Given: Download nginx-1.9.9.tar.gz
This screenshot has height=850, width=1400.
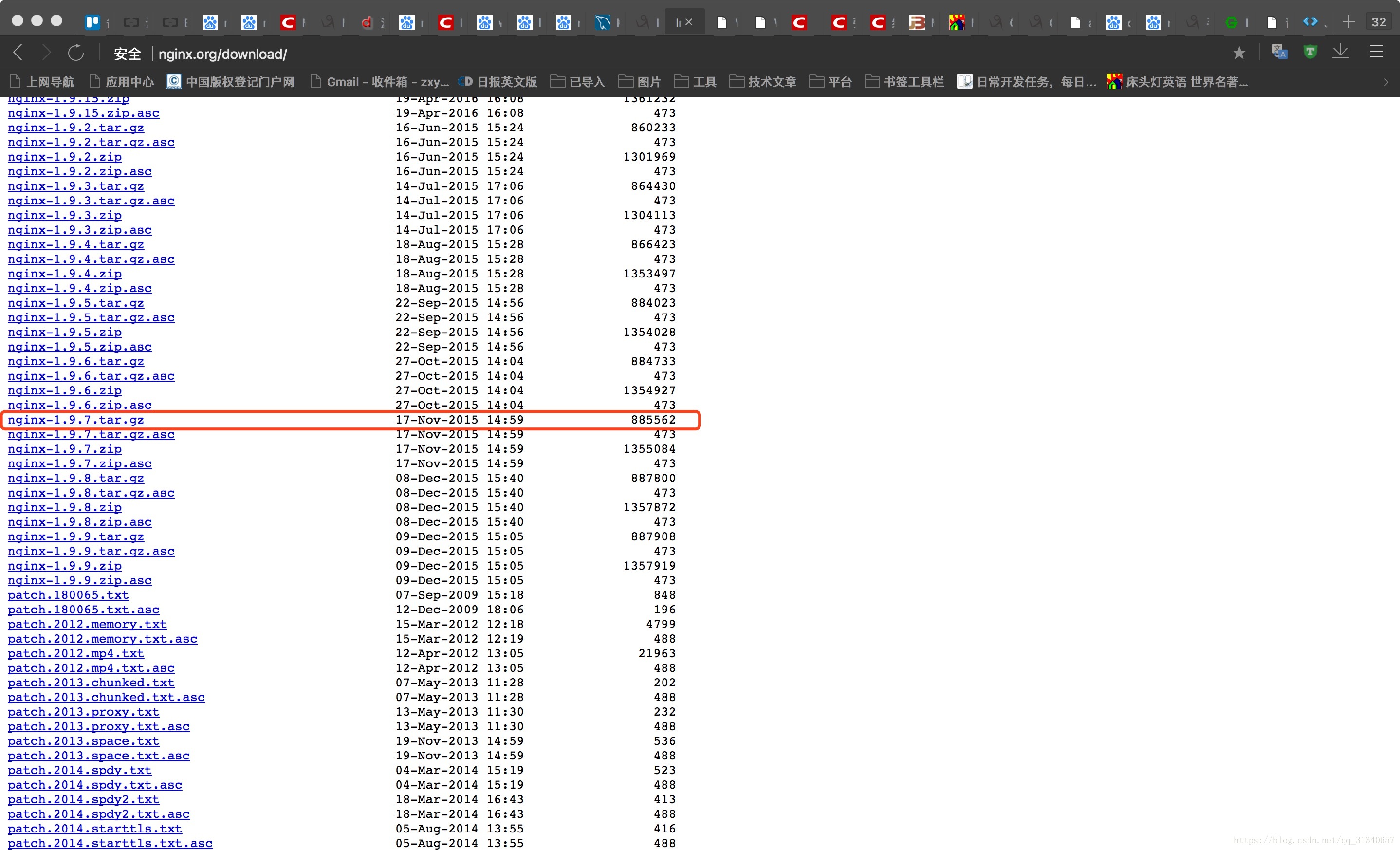Looking at the screenshot, I should pos(75,537).
